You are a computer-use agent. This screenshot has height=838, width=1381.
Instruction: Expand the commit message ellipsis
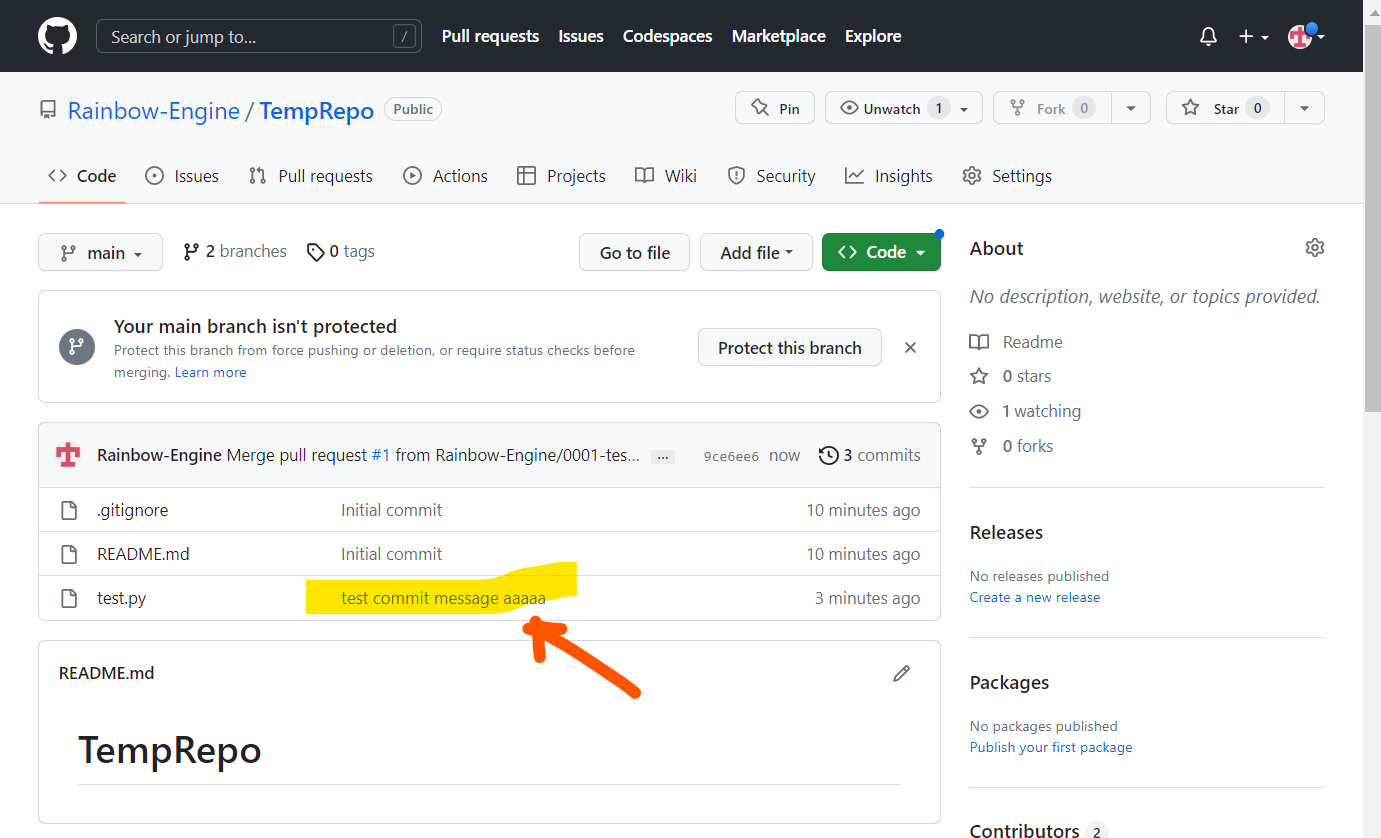coord(662,457)
